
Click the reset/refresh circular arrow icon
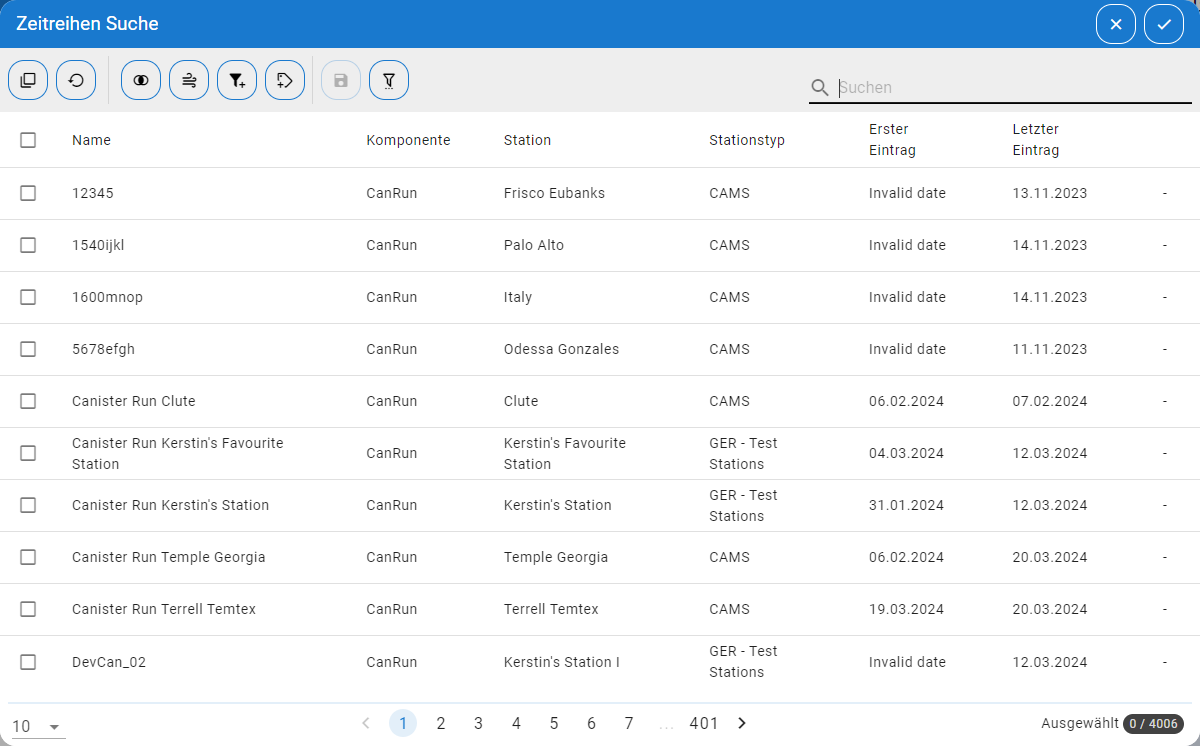pyautogui.click(x=76, y=80)
